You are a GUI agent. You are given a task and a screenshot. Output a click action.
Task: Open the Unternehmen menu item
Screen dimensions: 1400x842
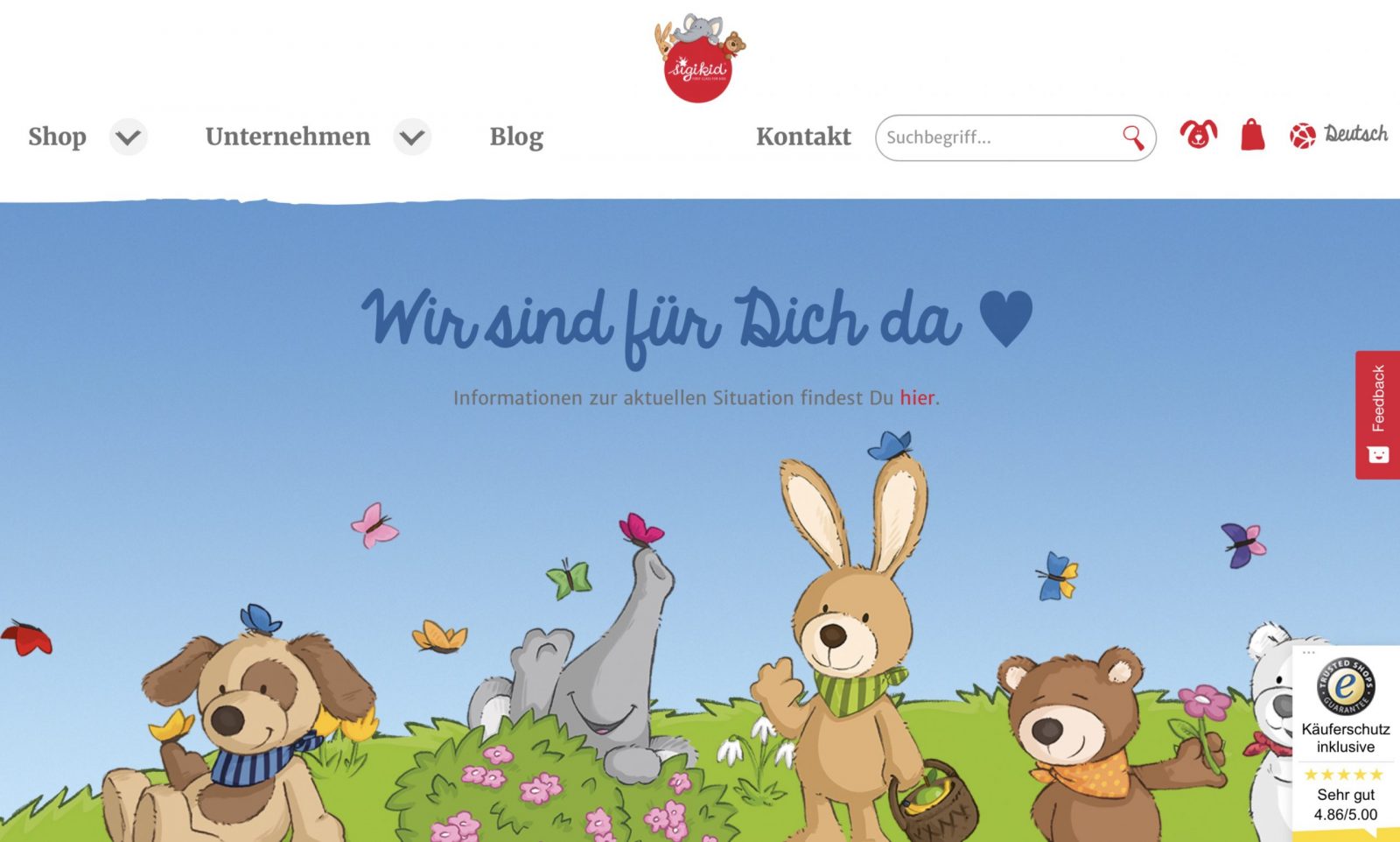pos(288,137)
